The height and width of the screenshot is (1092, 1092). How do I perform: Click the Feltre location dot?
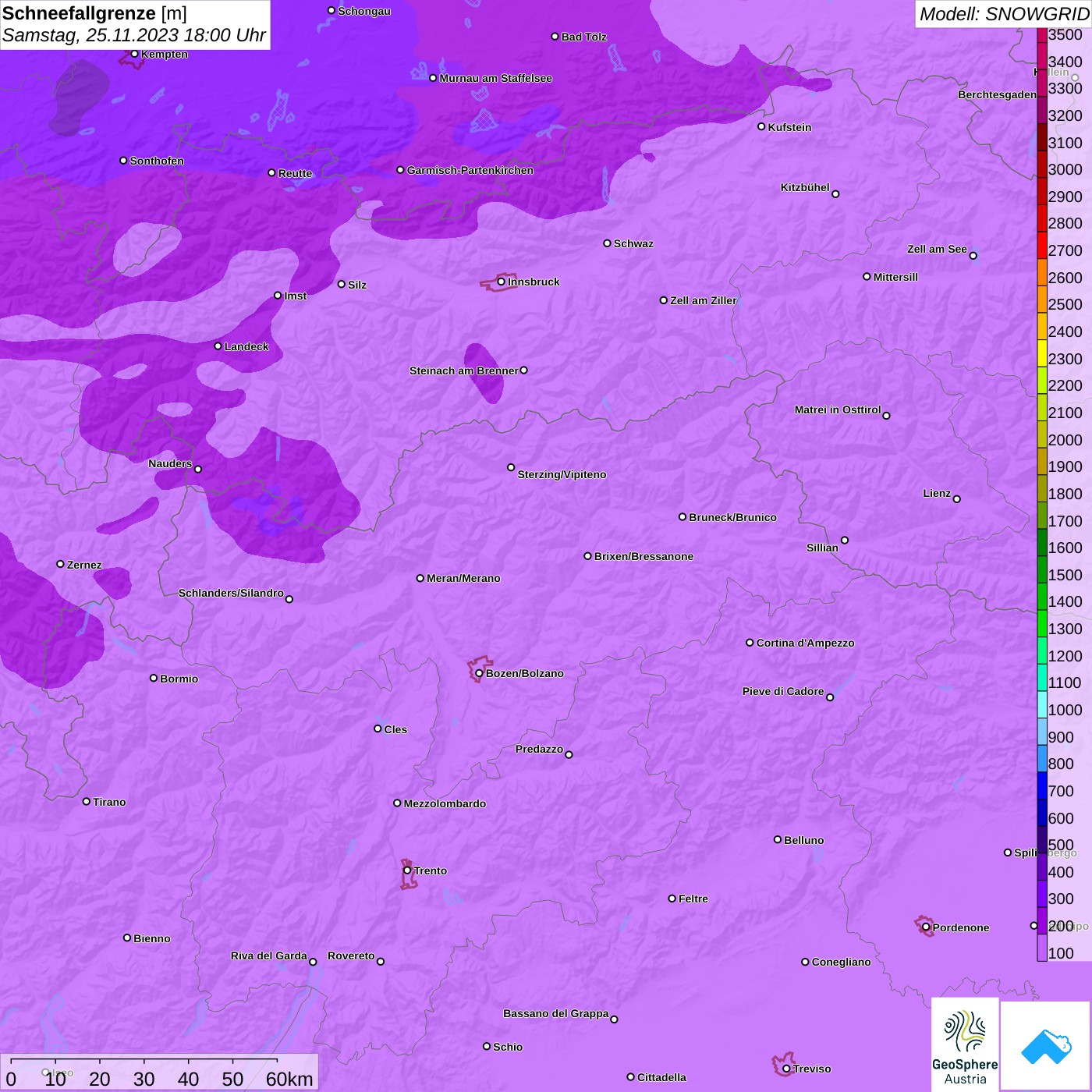click(x=672, y=899)
